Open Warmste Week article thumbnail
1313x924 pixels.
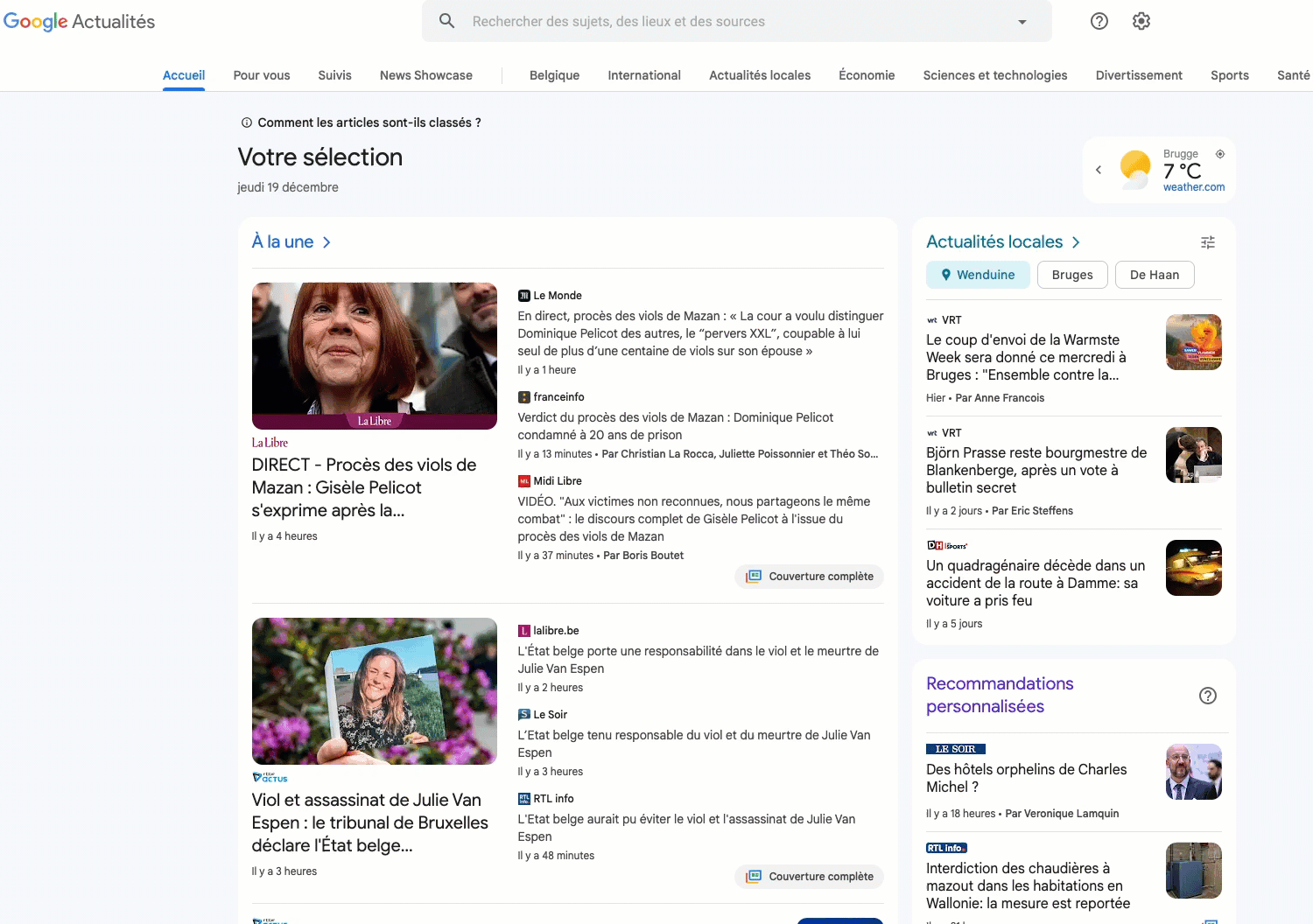coord(1194,342)
